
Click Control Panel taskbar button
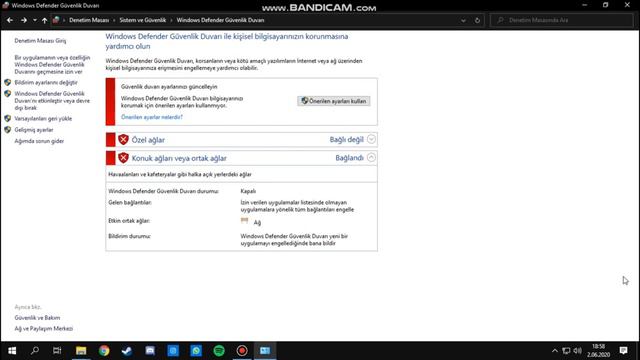(265, 351)
